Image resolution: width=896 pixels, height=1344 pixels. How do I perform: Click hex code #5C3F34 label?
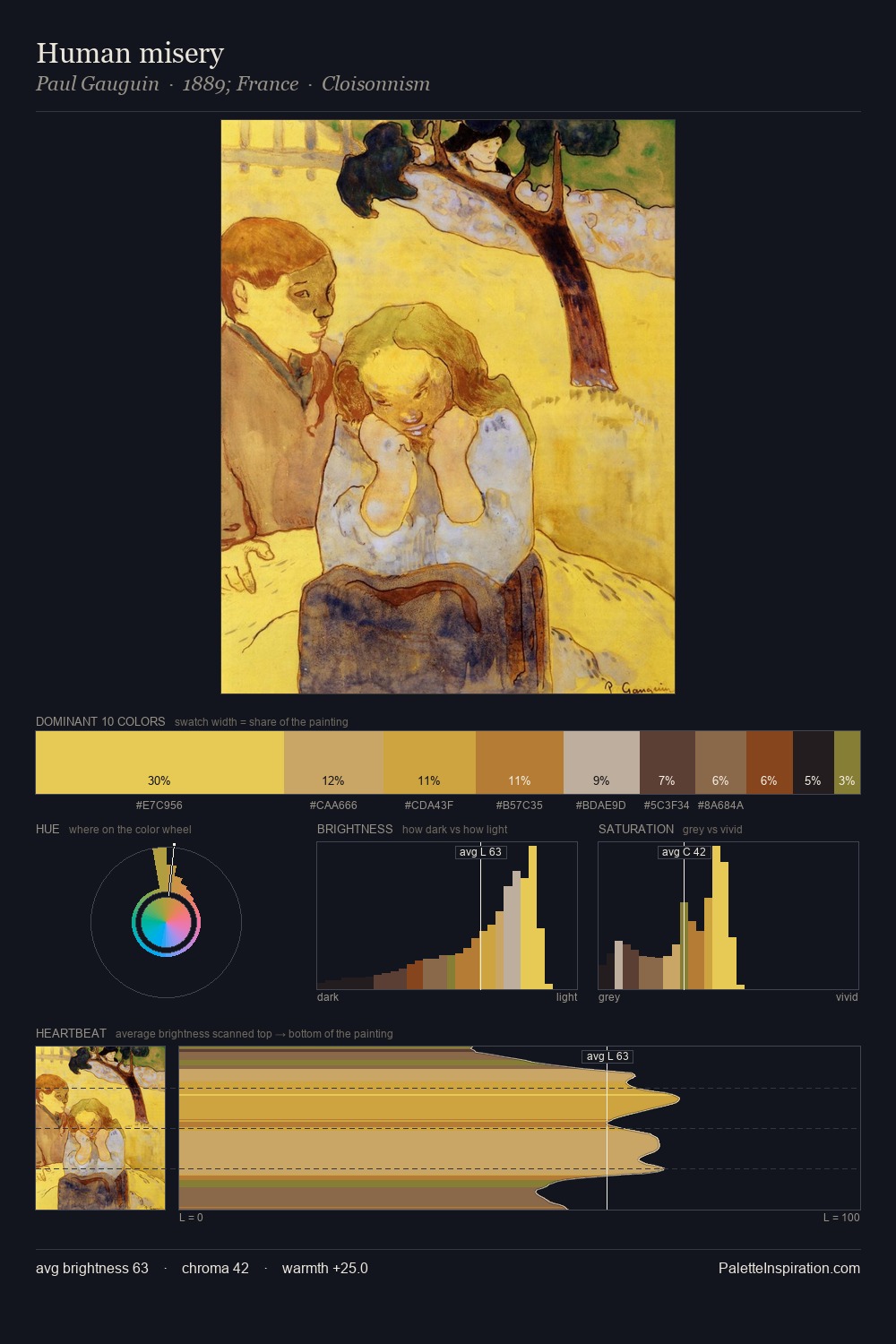pyautogui.click(x=667, y=805)
